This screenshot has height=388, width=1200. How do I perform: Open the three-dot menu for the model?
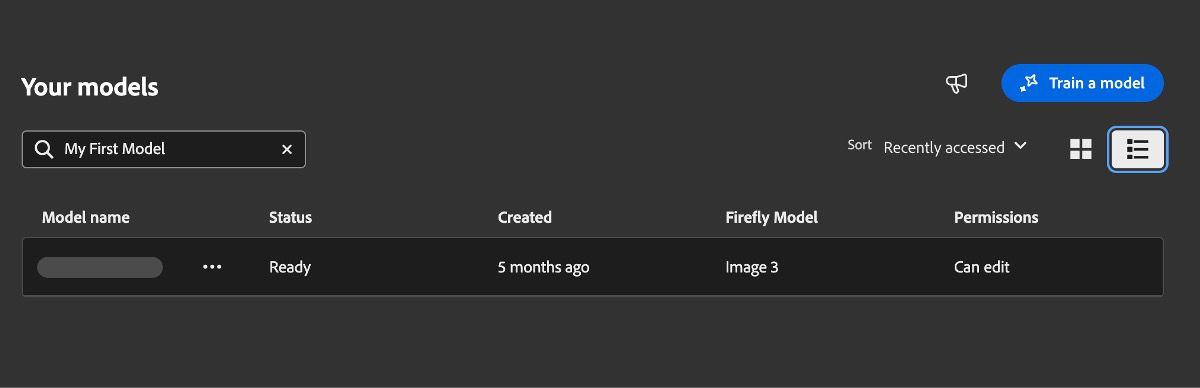click(212, 267)
